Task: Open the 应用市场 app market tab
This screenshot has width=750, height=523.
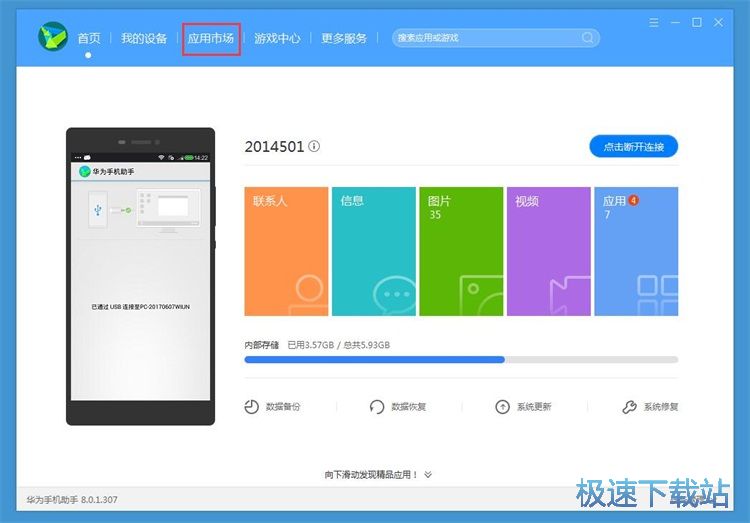Action: point(210,38)
